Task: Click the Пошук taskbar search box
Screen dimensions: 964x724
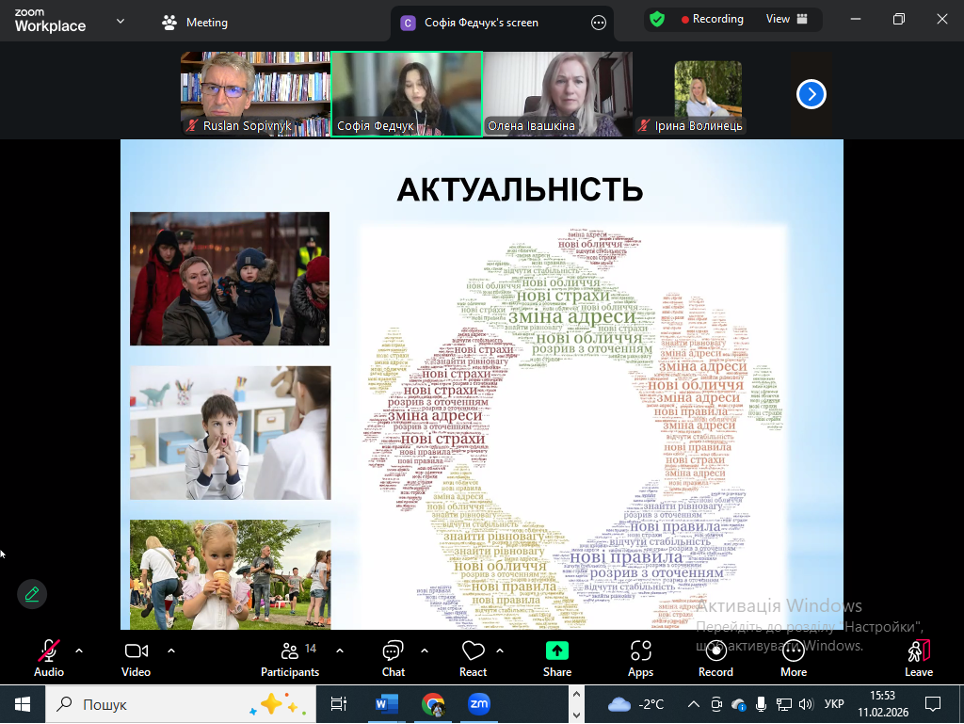Action: [x=181, y=704]
